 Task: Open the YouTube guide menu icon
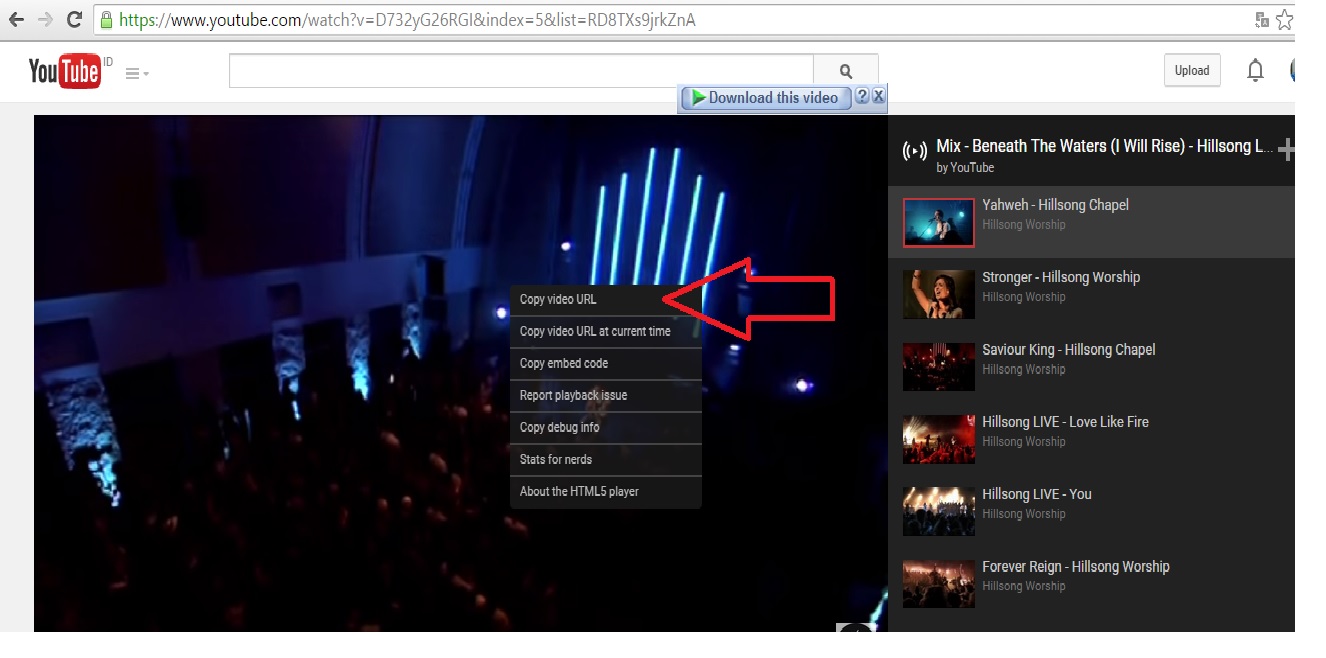pos(131,71)
